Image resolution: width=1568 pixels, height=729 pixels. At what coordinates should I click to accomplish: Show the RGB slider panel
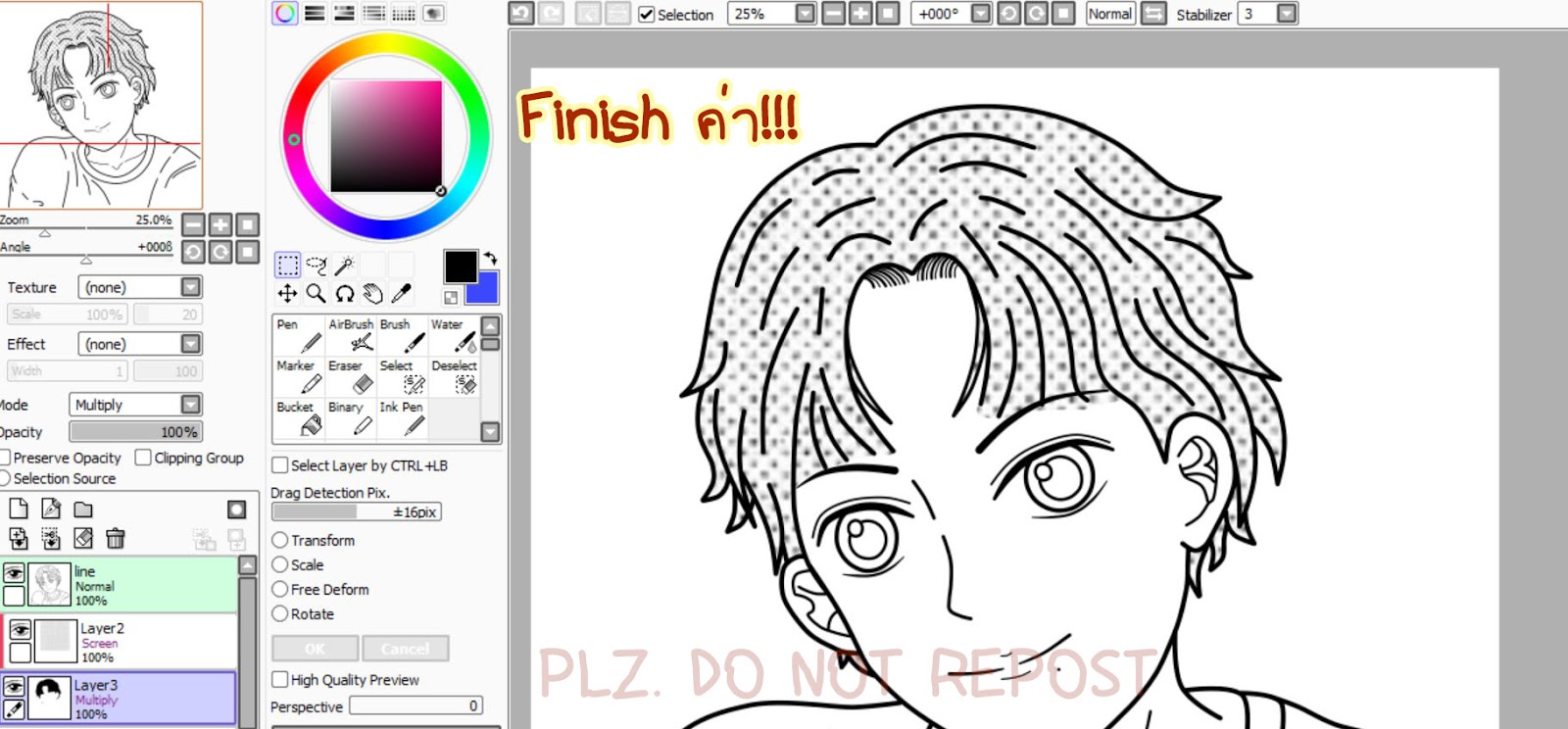point(315,14)
